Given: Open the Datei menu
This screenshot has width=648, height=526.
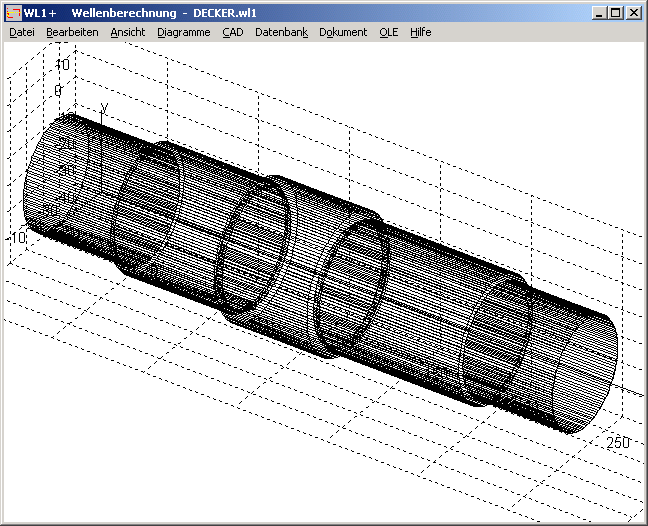Looking at the screenshot, I should (x=21, y=32).
